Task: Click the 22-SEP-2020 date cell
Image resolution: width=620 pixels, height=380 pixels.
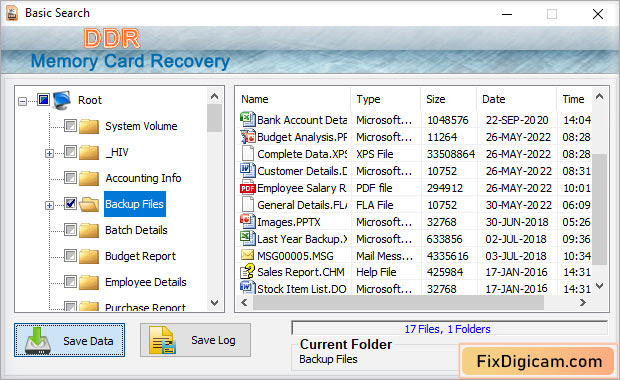Action: click(x=517, y=120)
